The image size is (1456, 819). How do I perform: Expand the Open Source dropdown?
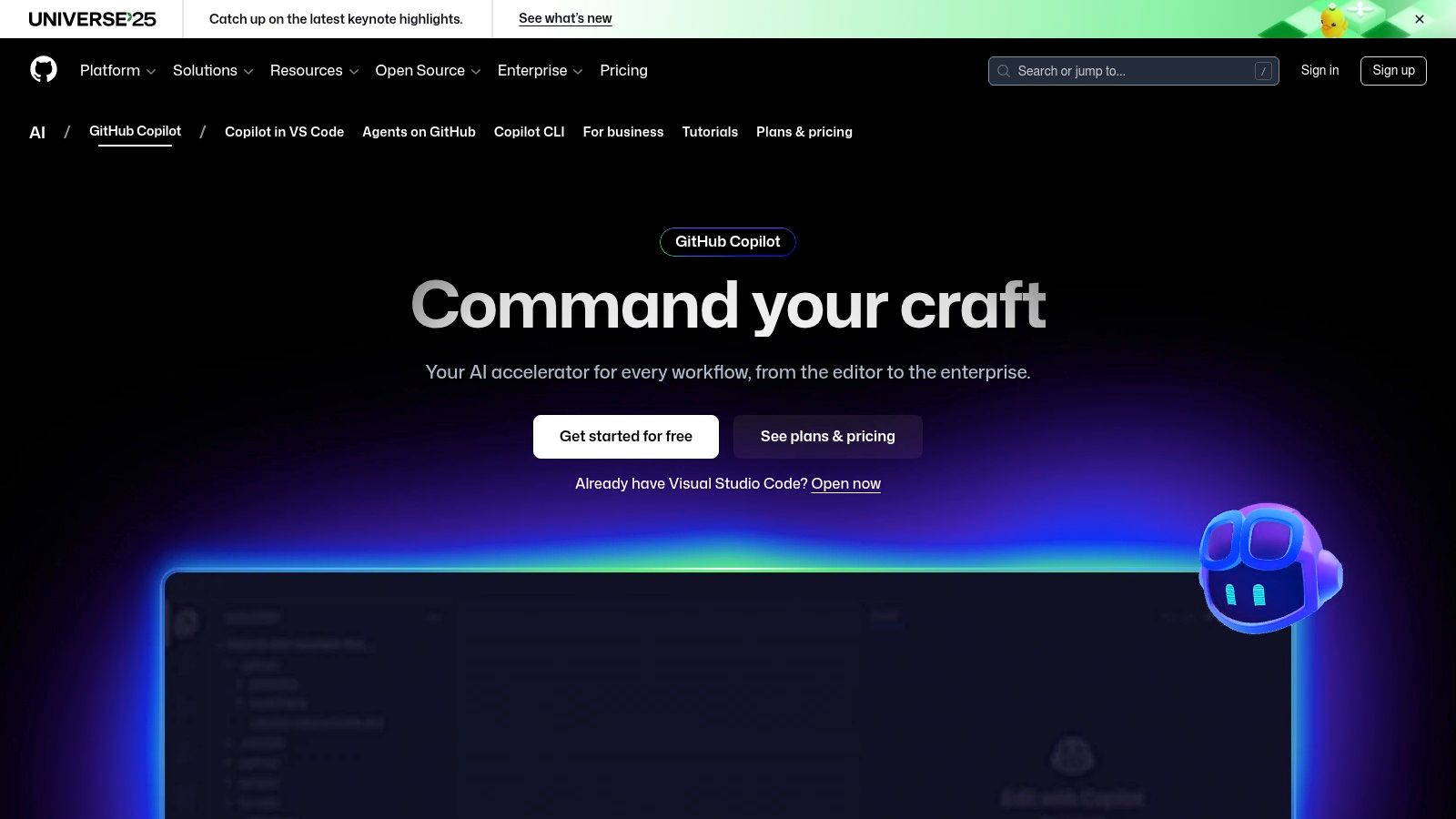427,70
